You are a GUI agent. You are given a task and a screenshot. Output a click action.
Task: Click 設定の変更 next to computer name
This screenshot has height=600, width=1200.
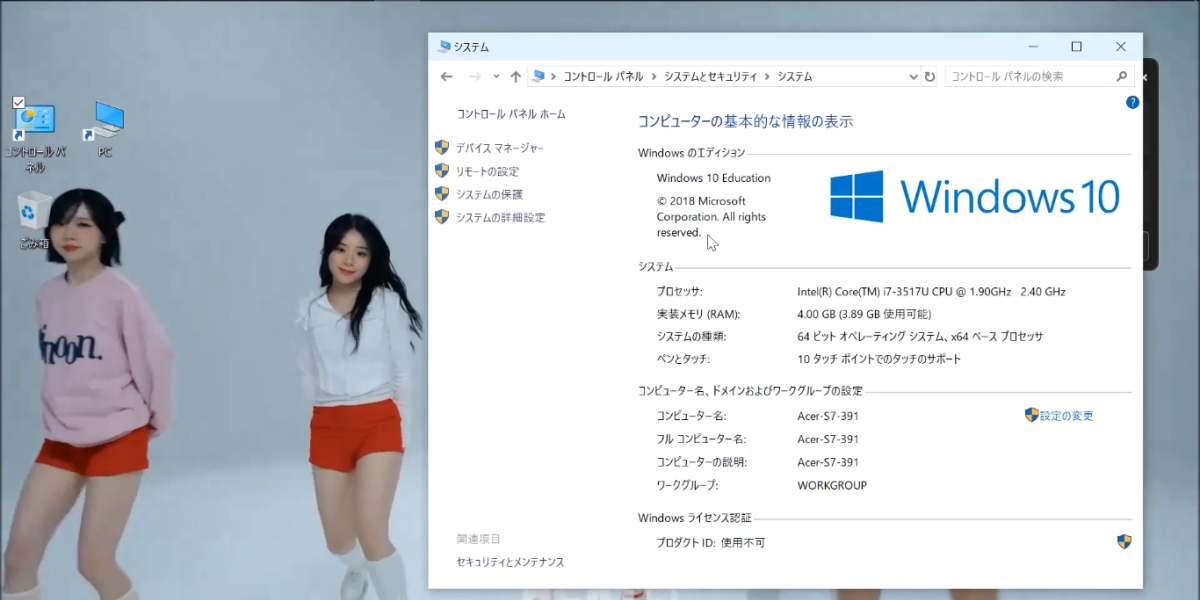(1066, 416)
